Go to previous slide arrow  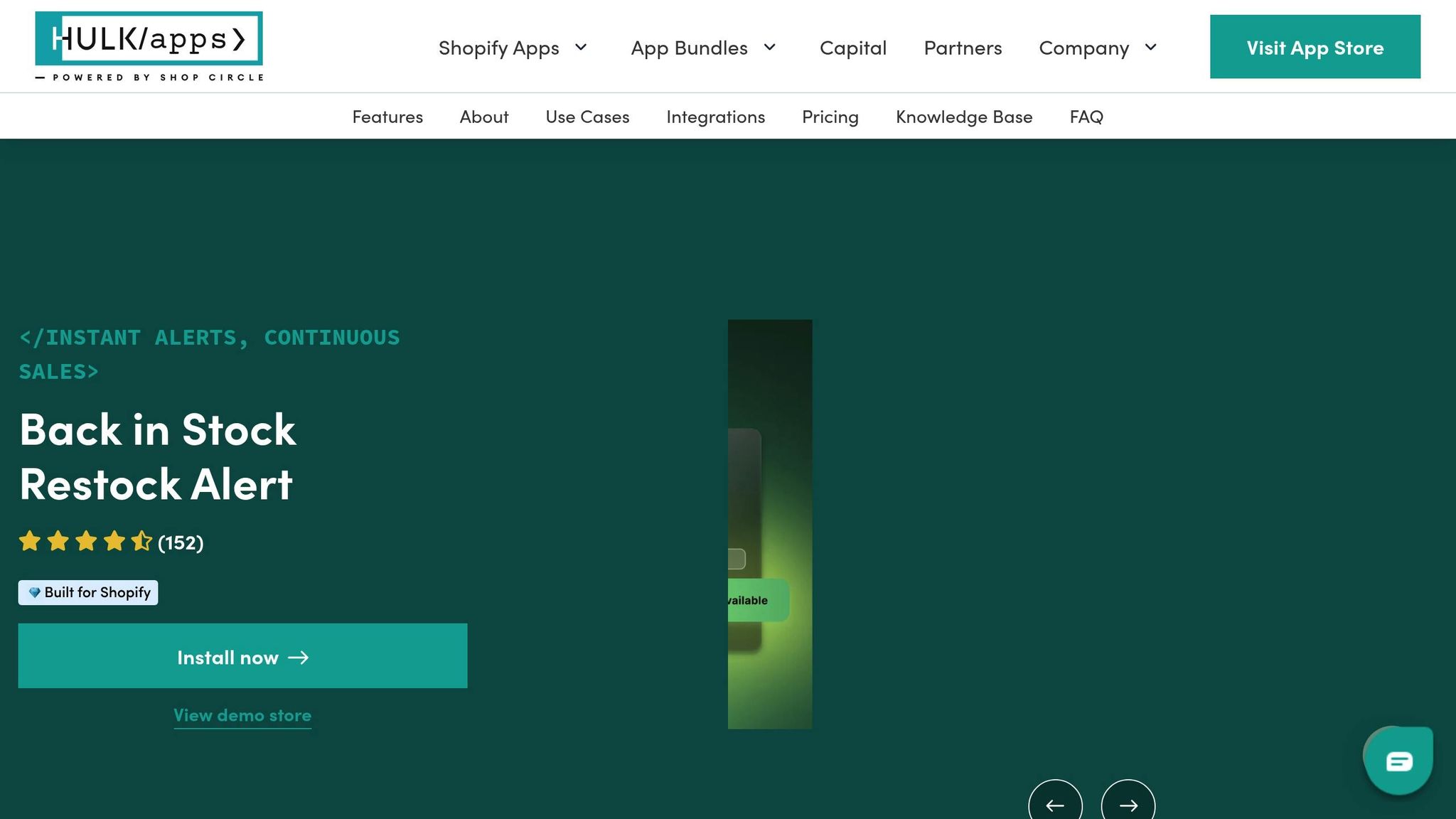click(1055, 805)
